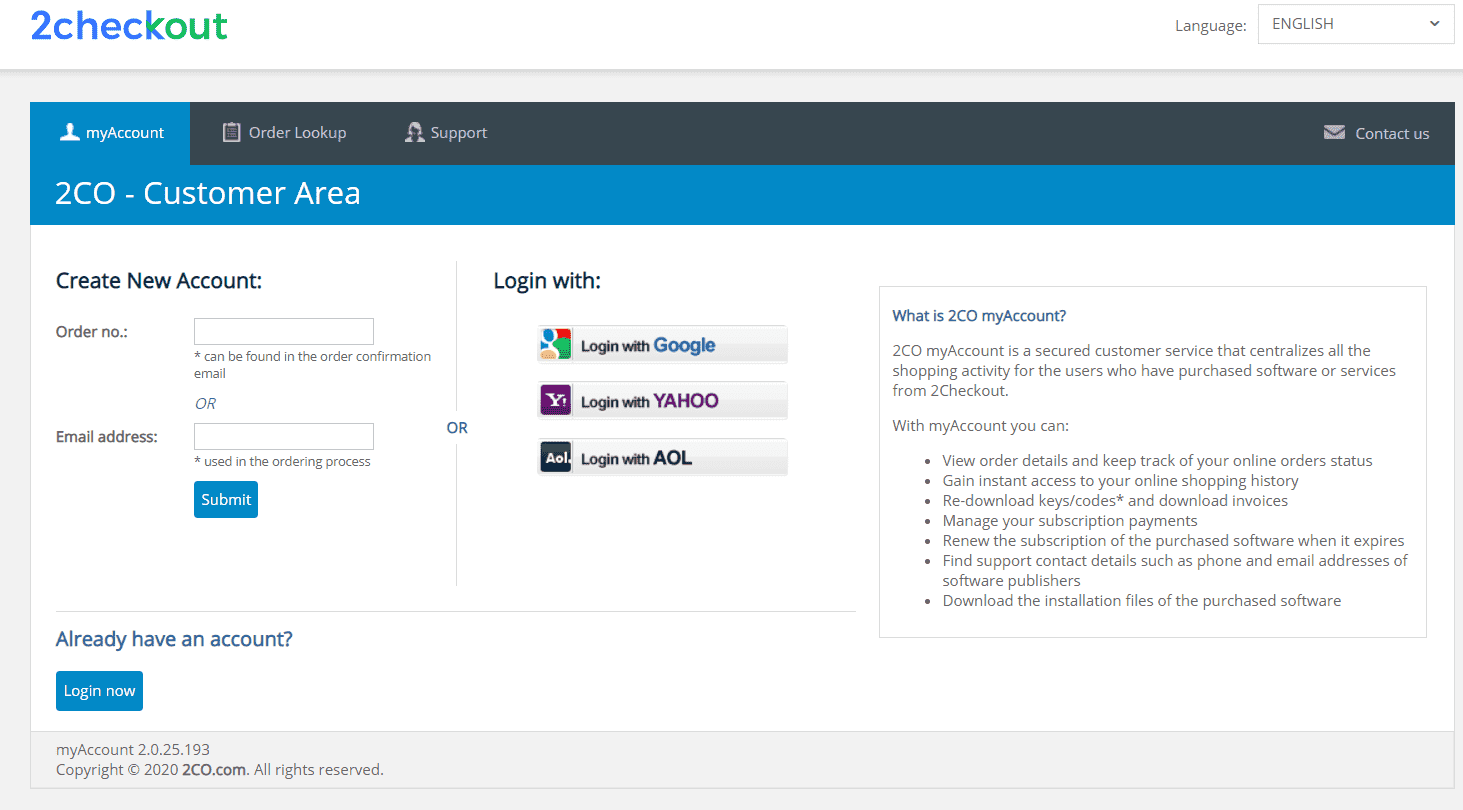Switch to the Support tab
1463x810 pixels.
[457, 132]
